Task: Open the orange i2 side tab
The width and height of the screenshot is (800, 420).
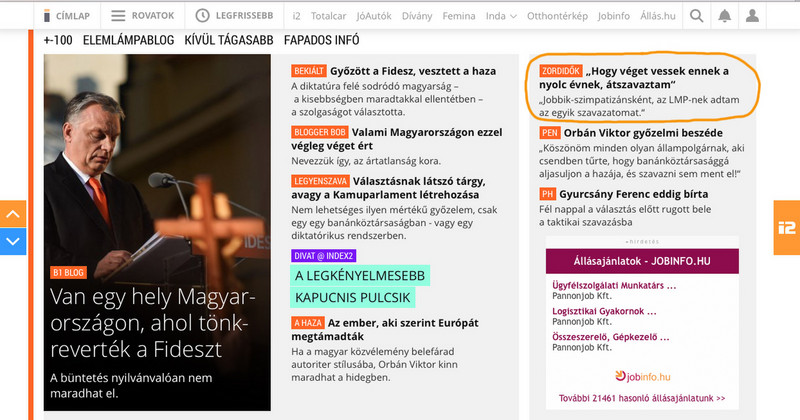Action: (x=787, y=228)
